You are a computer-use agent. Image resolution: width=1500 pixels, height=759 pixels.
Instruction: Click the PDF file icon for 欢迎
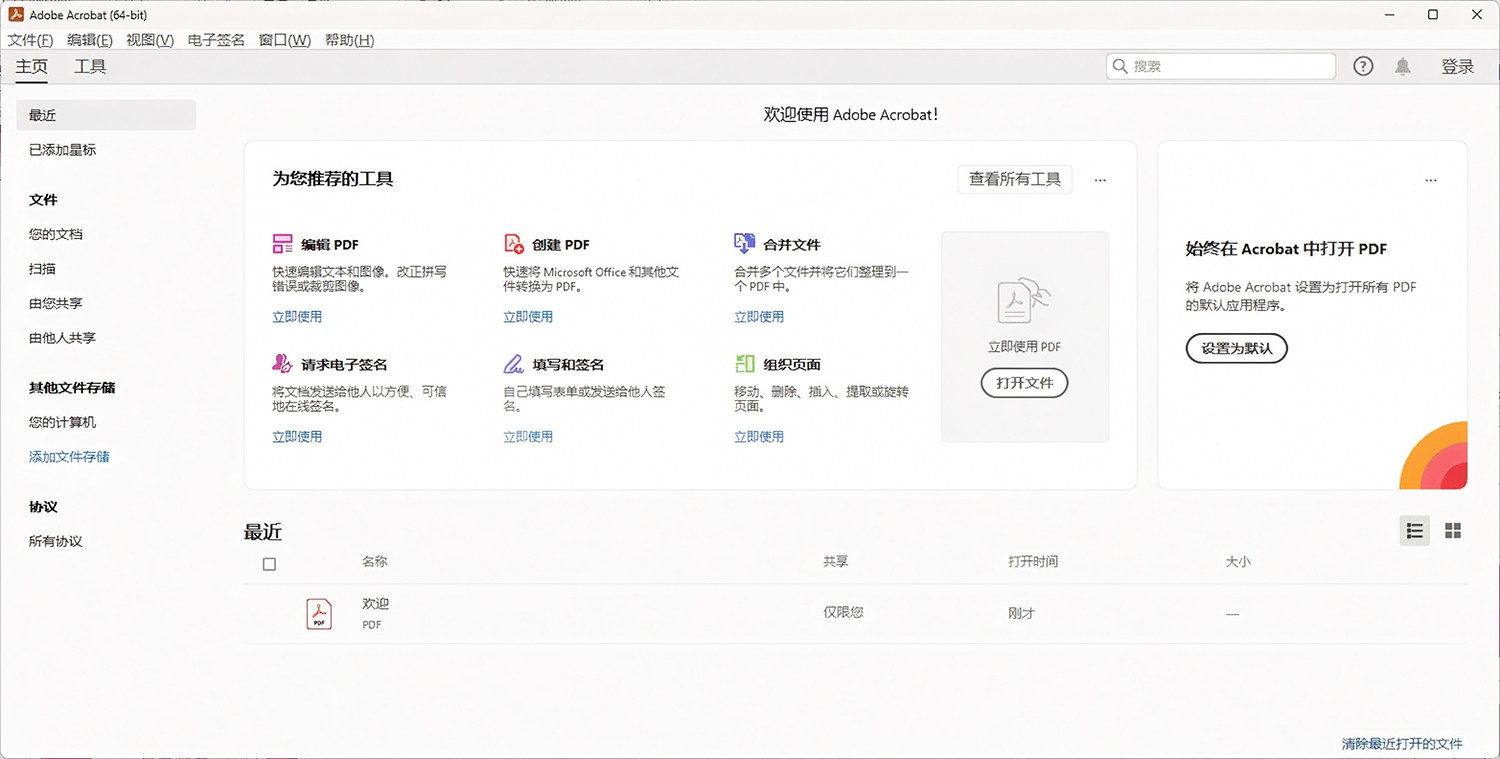coord(318,613)
